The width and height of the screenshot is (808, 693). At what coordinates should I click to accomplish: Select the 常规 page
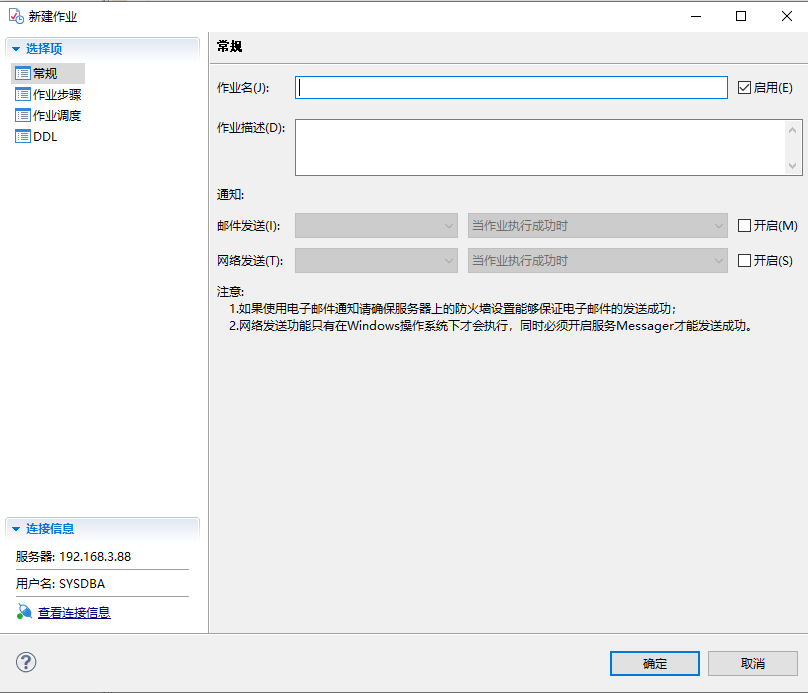pyautogui.click(x=48, y=74)
